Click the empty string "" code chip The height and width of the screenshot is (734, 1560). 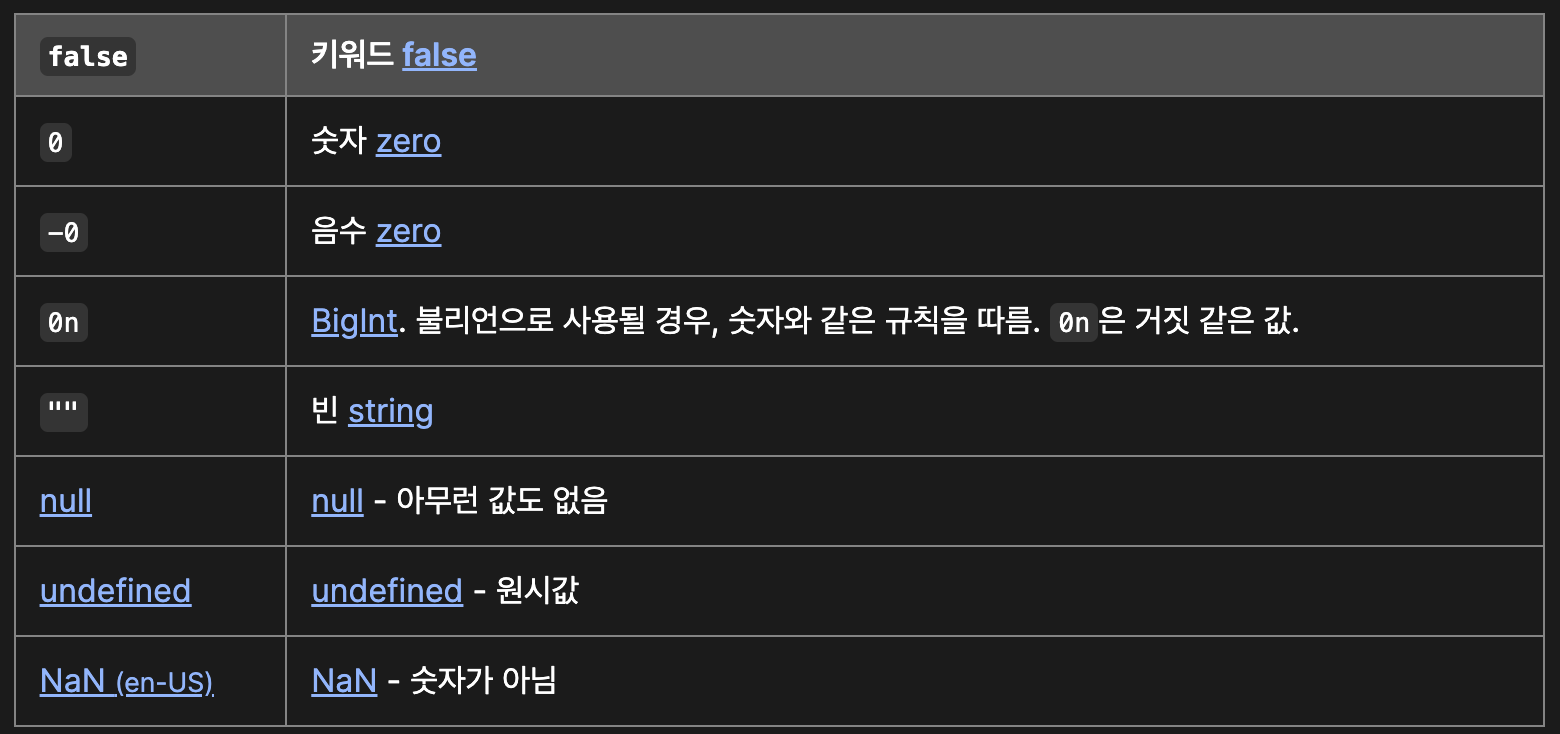coord(64,412)
